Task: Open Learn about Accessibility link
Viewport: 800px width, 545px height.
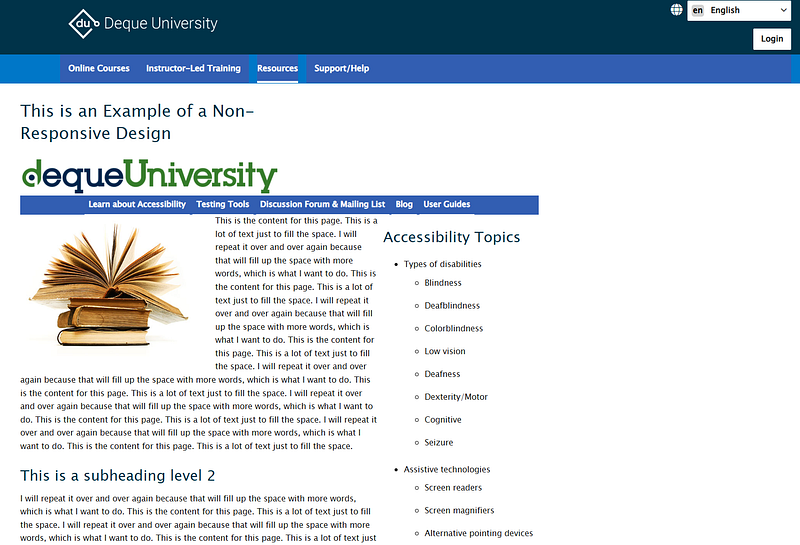Action: (137, 204)
